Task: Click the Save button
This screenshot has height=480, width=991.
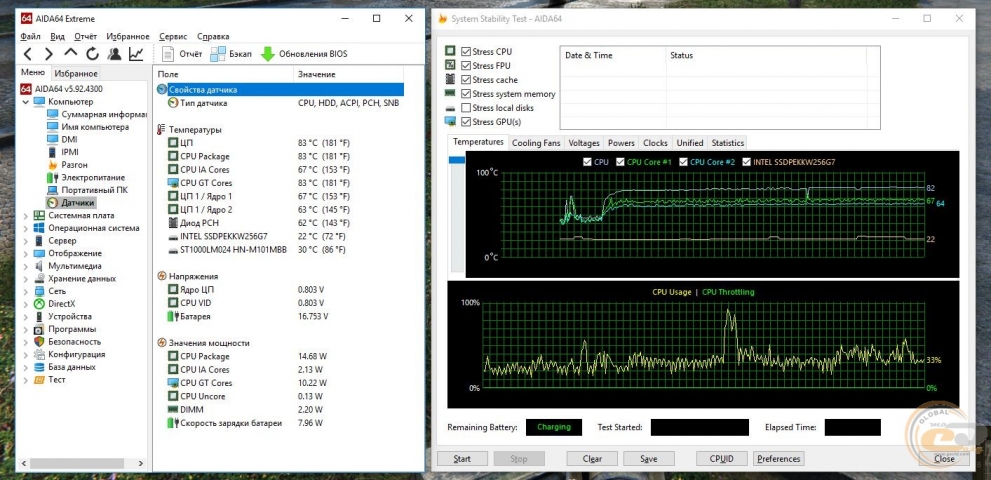Action: tap(648, 458)
